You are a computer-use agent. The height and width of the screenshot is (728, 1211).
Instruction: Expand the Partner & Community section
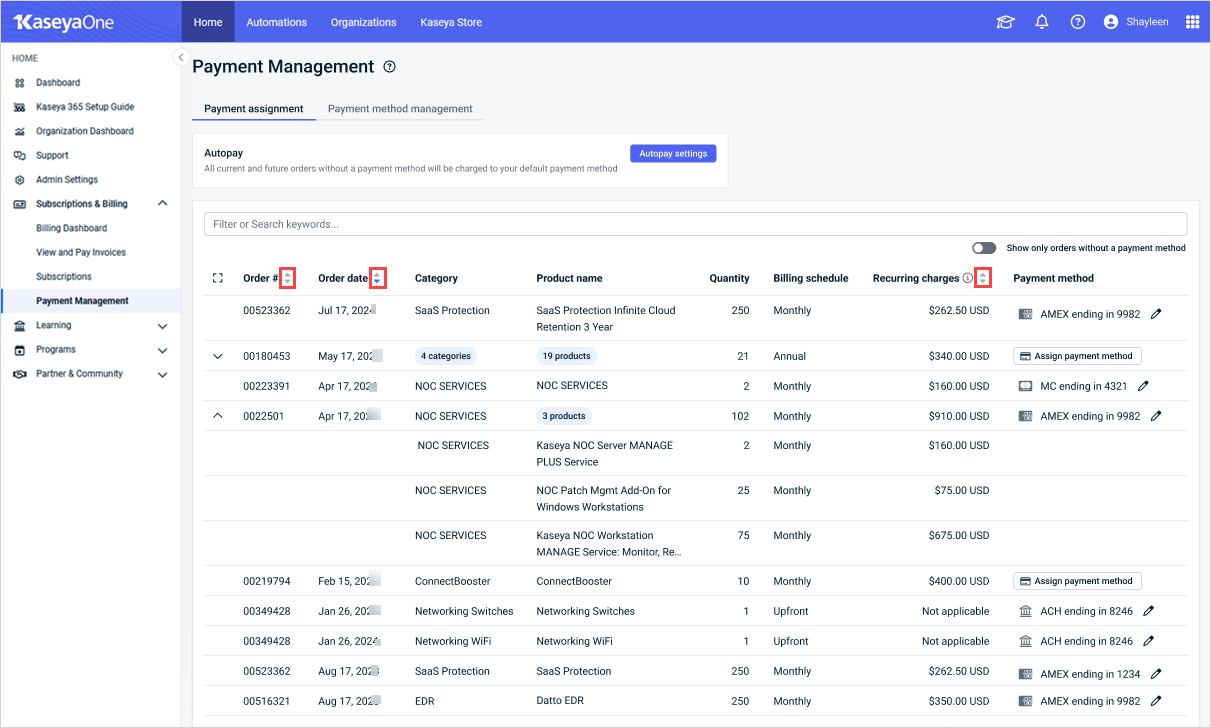162,374
